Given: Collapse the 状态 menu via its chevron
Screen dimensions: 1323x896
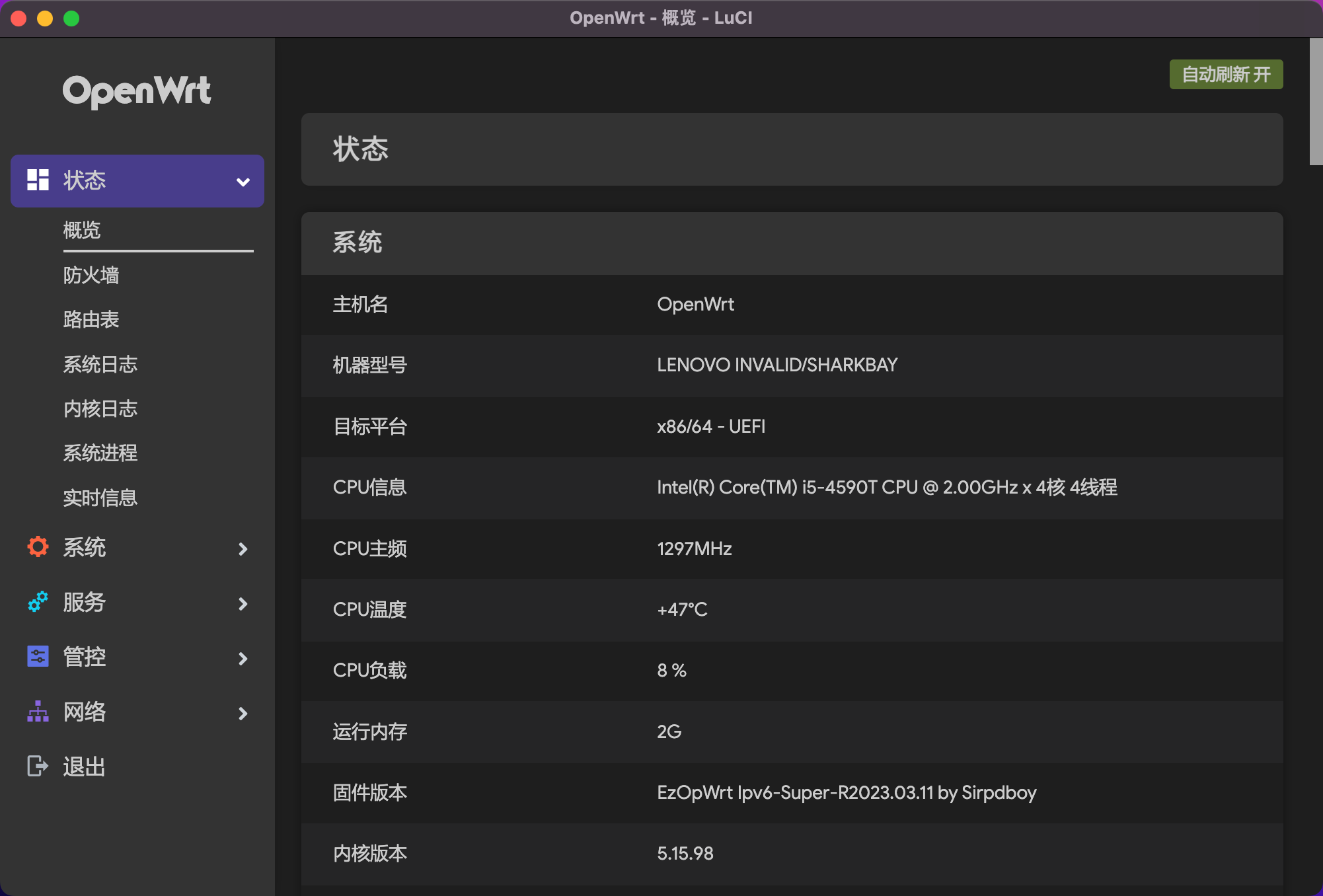Looking at the screenshot, I should [242, 181].
